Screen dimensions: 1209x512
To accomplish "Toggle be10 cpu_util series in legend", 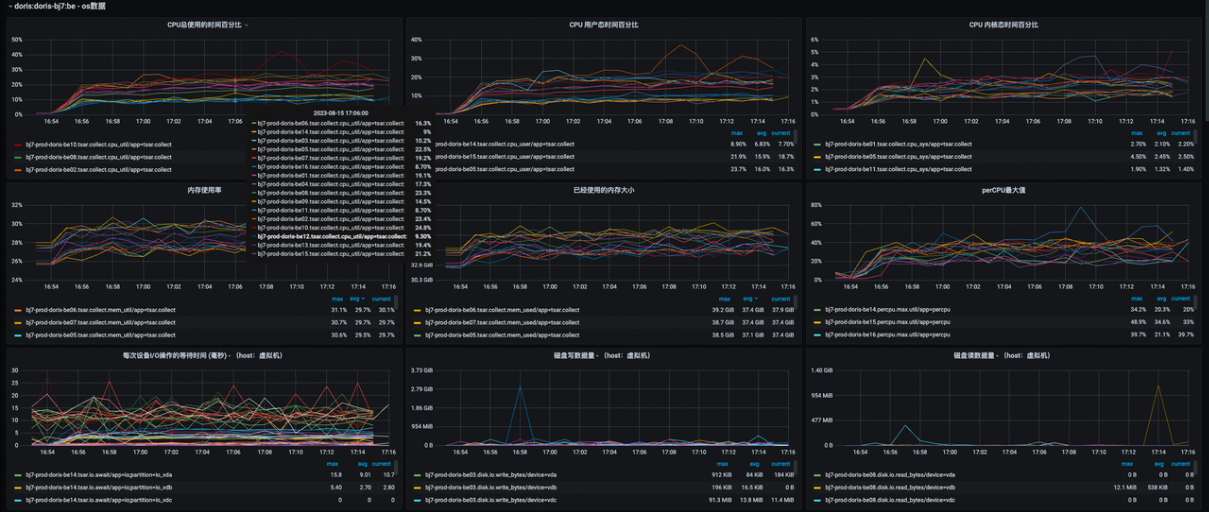I will pyautogui.click(x=98, y=144).
